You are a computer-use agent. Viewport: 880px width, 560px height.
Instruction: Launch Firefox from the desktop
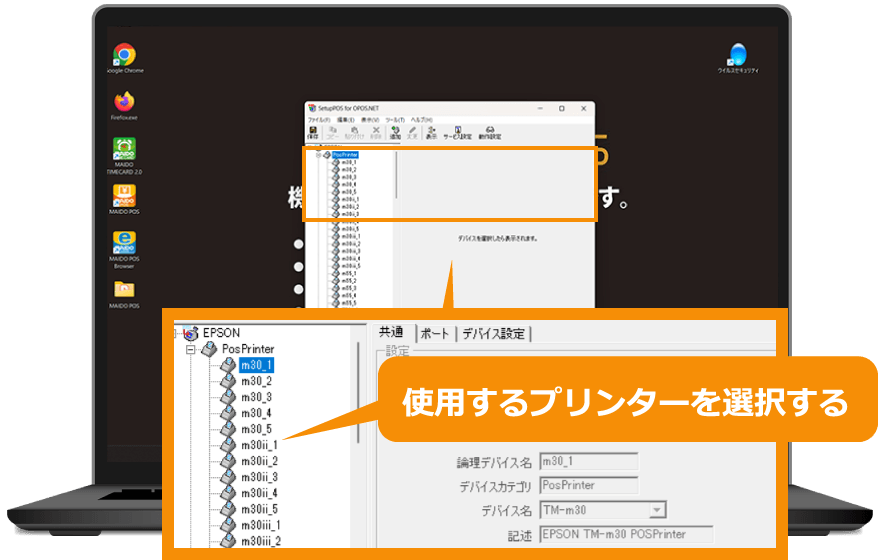[x=124, y=102]
